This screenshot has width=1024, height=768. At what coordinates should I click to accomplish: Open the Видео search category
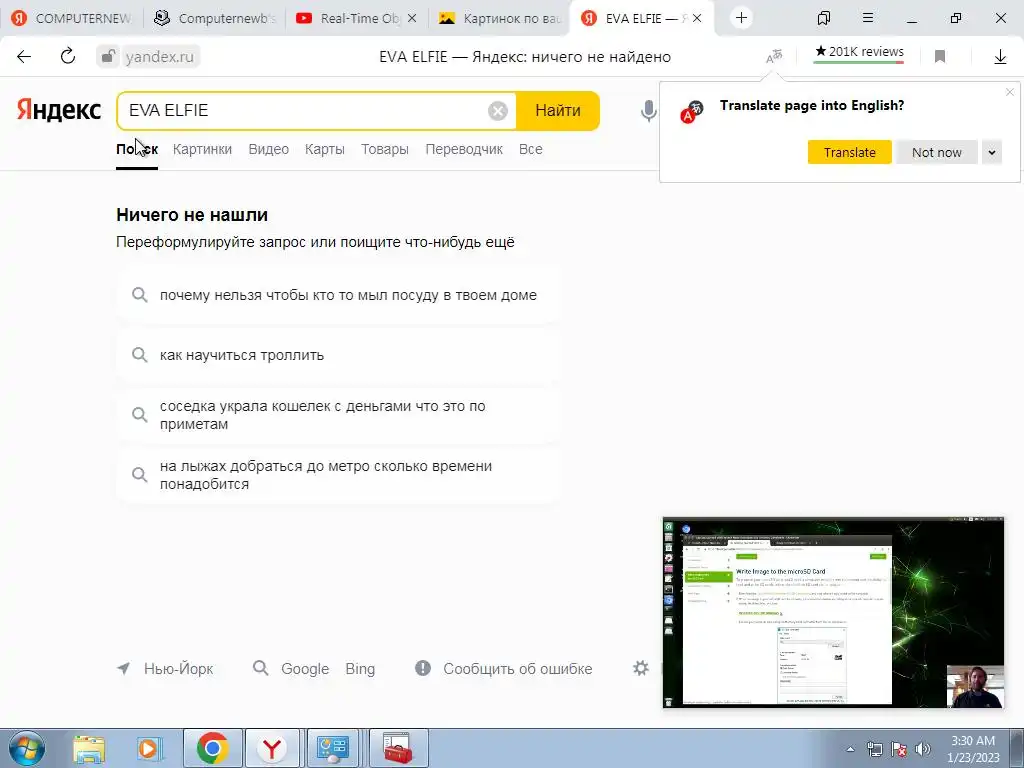[x=268, y=149]
